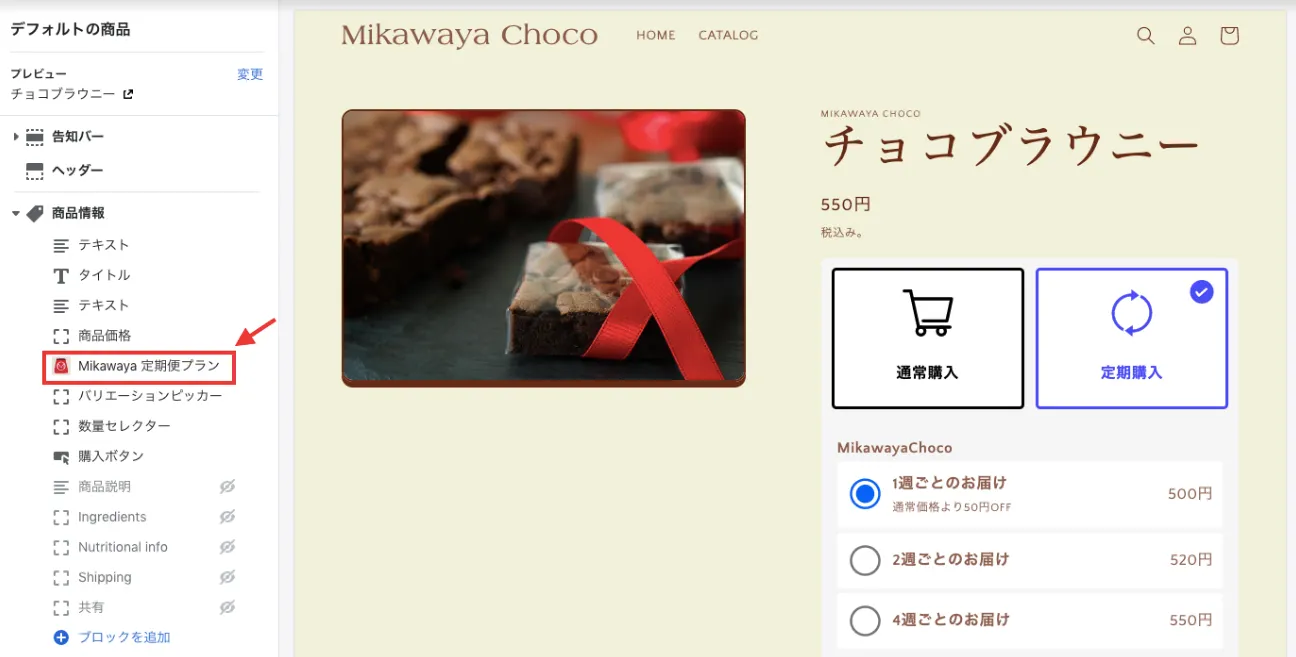
Task: Collapse the 商品情報 section
Action: tap(16, 213)
